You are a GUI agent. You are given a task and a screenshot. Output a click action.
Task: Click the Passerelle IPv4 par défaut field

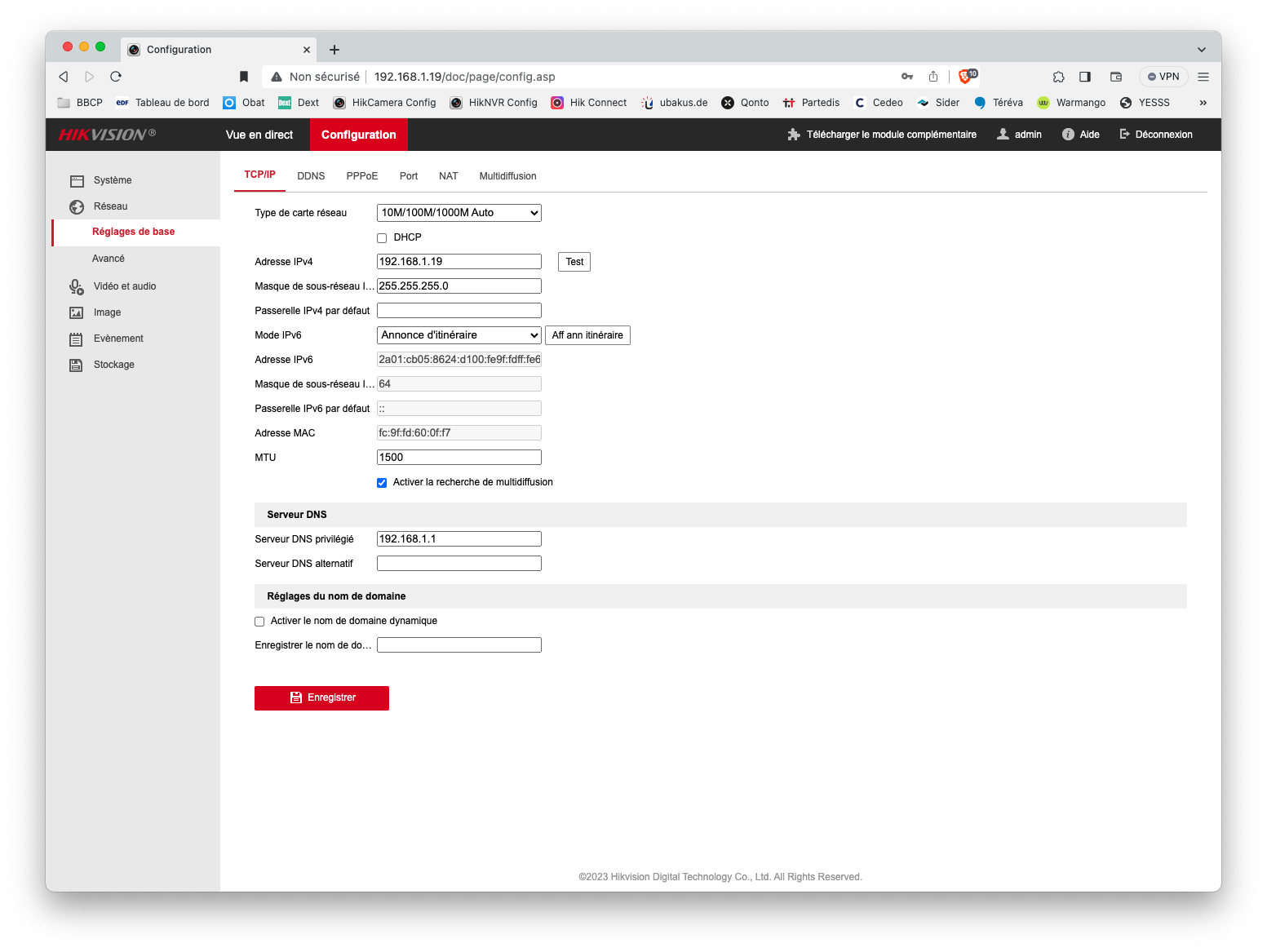coord(459,311)
